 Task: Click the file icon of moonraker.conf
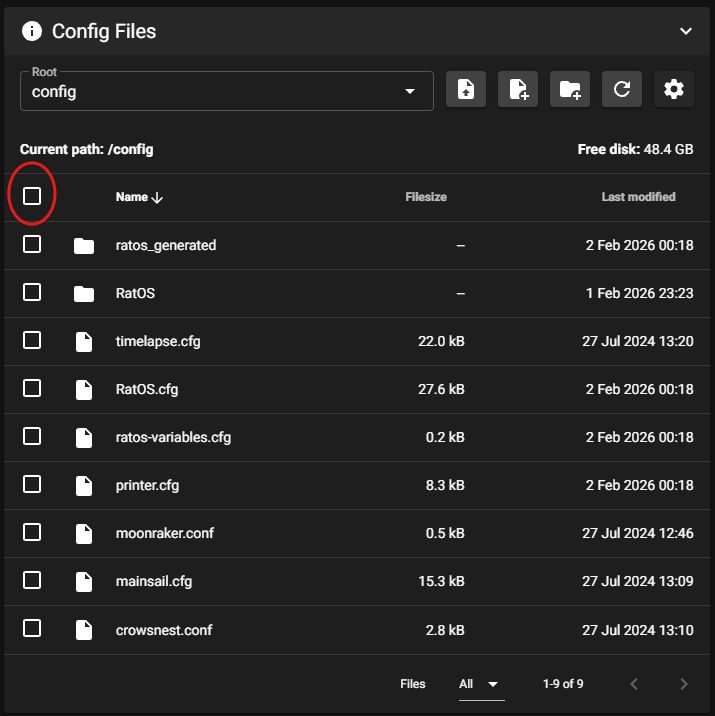tap(84, 533)
